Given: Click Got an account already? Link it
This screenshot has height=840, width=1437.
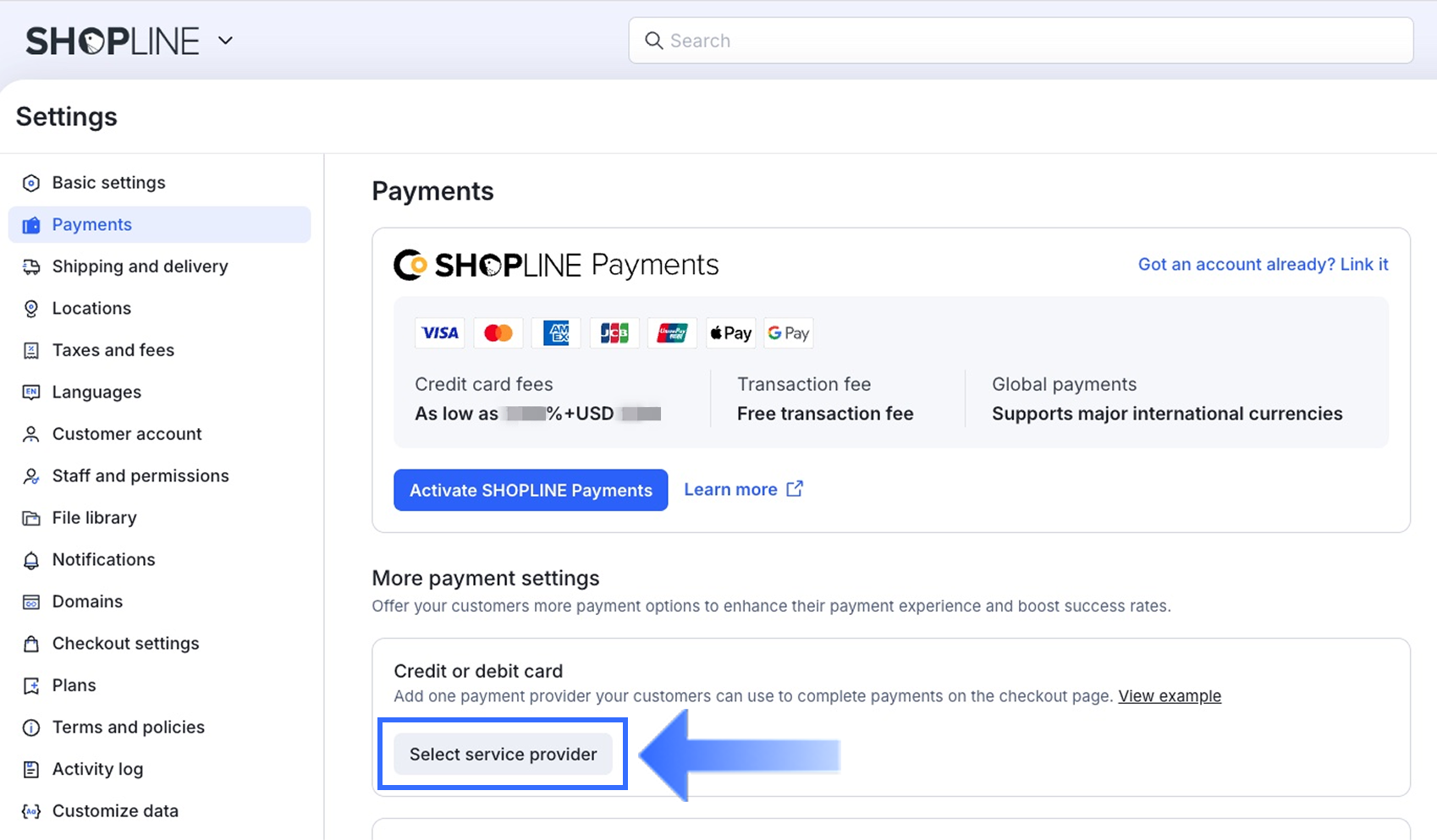Looking at the screenshot, I should pos(1263,265).
